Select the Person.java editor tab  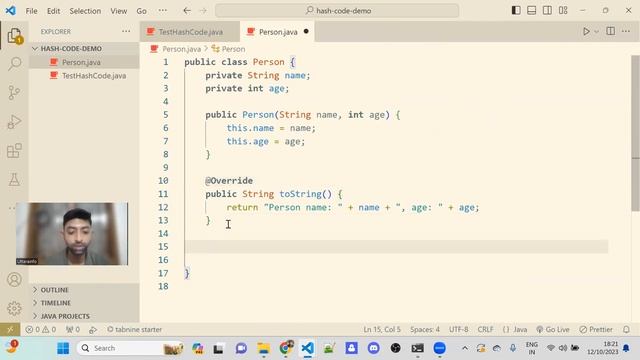pos(278,32)
